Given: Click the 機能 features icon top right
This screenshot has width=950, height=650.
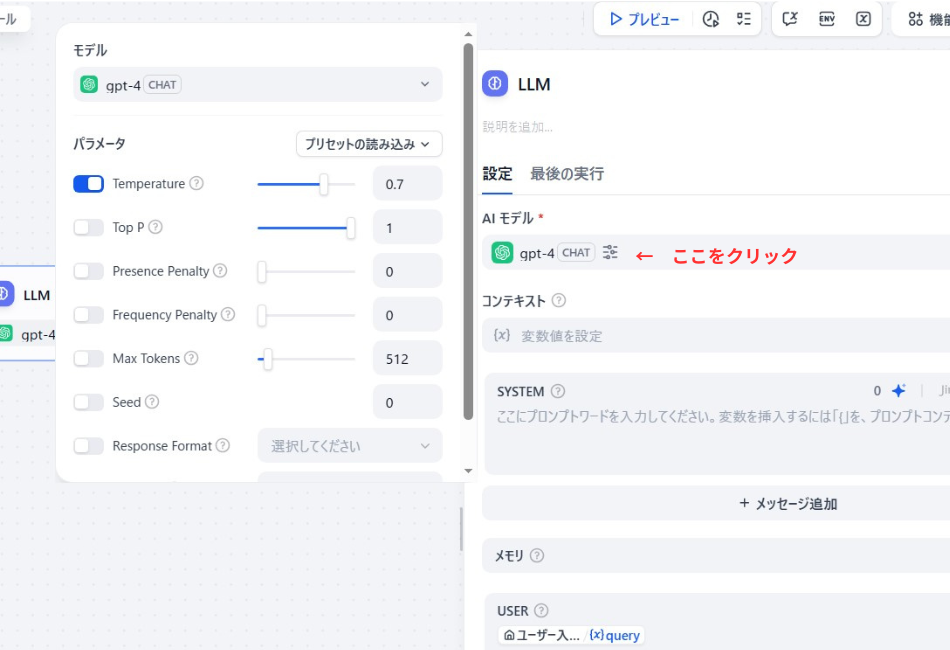Looking at the screenshot, I should tap(915, 18).
